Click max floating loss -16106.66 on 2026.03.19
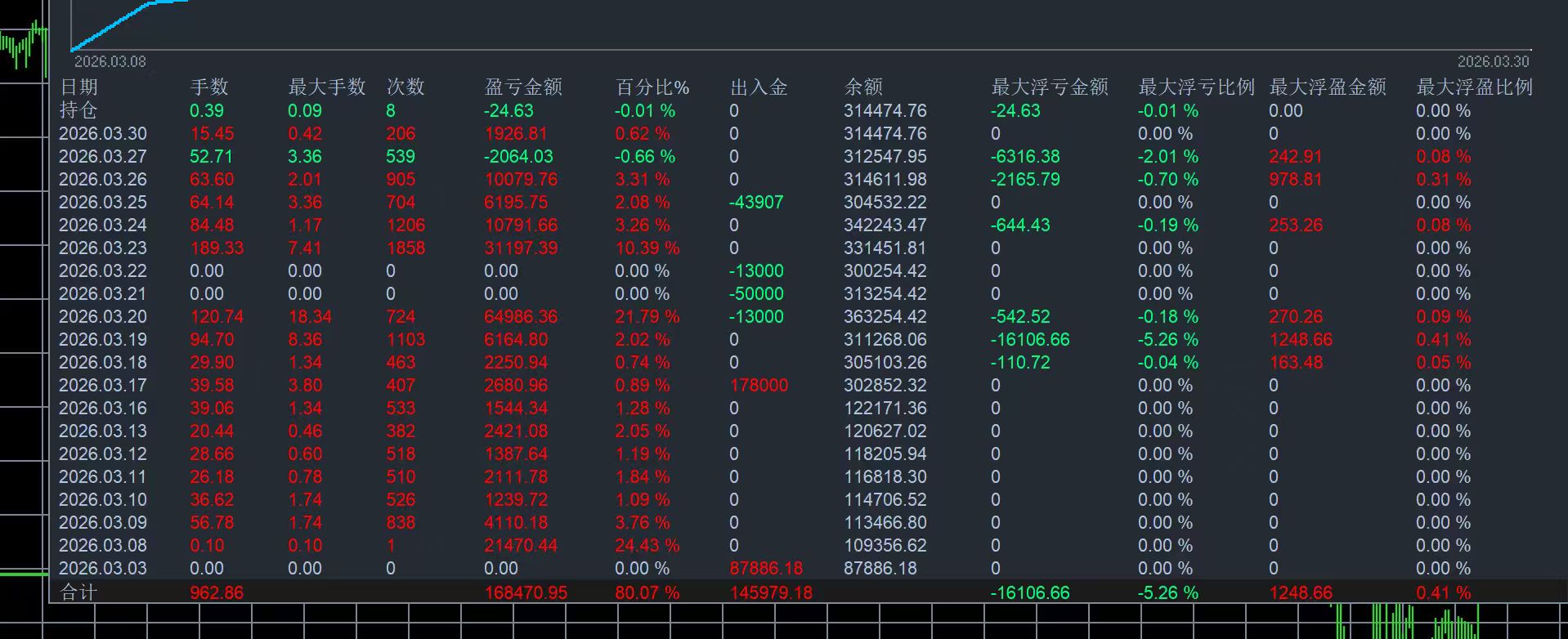1568x639 pixels. coord(1030,339)
